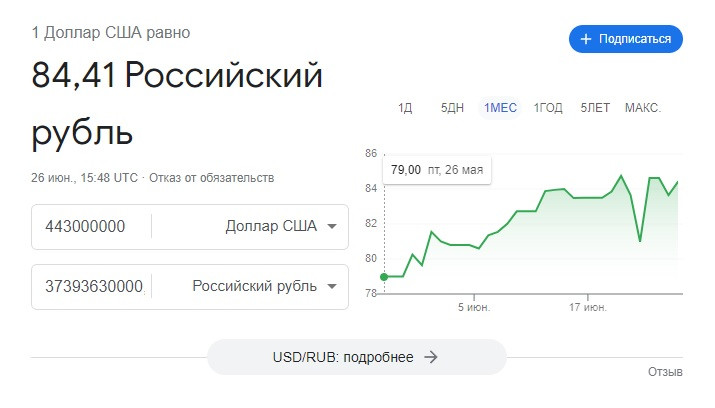Click the 5 июн. date tick on the chart axis
Screen dimensions: 715x408
point(474,307)
